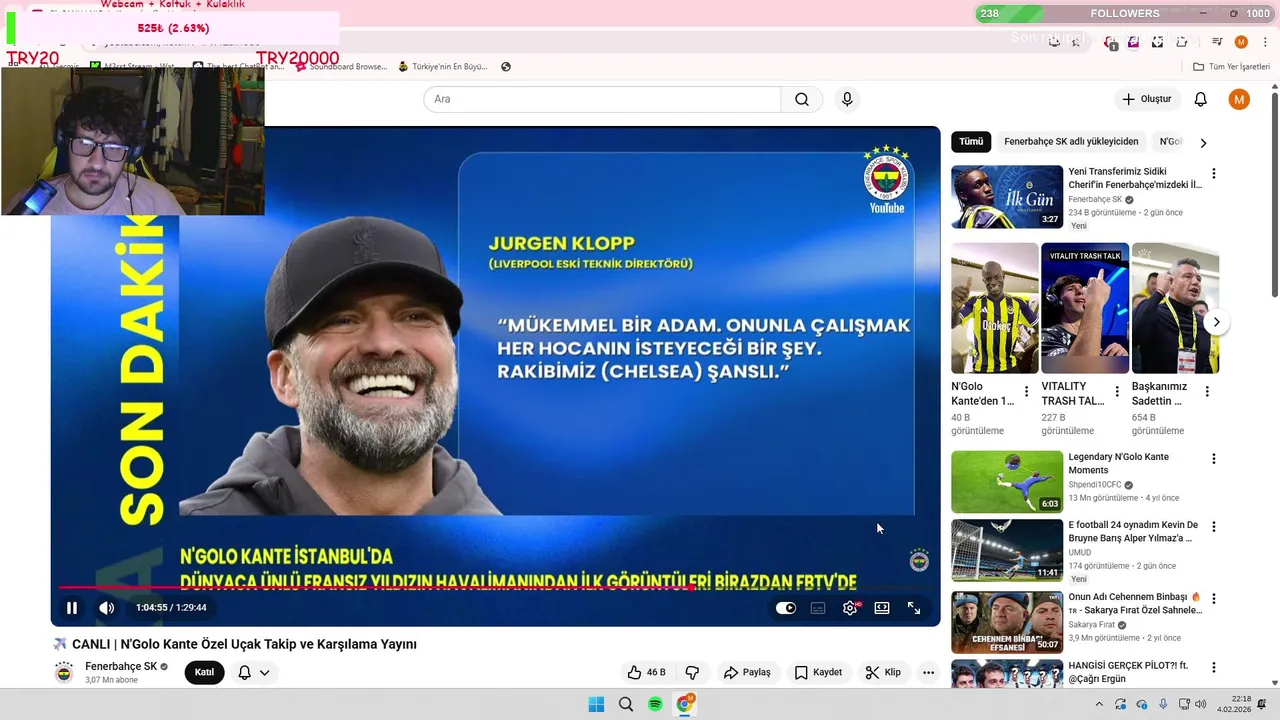
Task: Toggle the autoplay switch in player
Action: pos(786,608)
